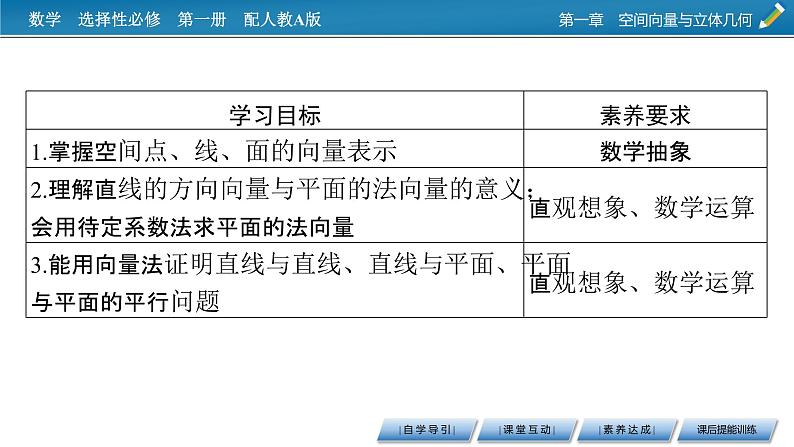Image resolution: width=794 pixels, height=447 pixels.
Task: Select the 学习目标 table column header
Action: point(275,114)
